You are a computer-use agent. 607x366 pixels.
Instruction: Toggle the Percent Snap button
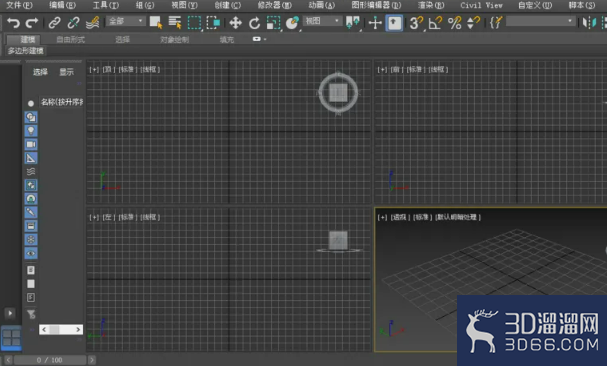pos(454,23)
